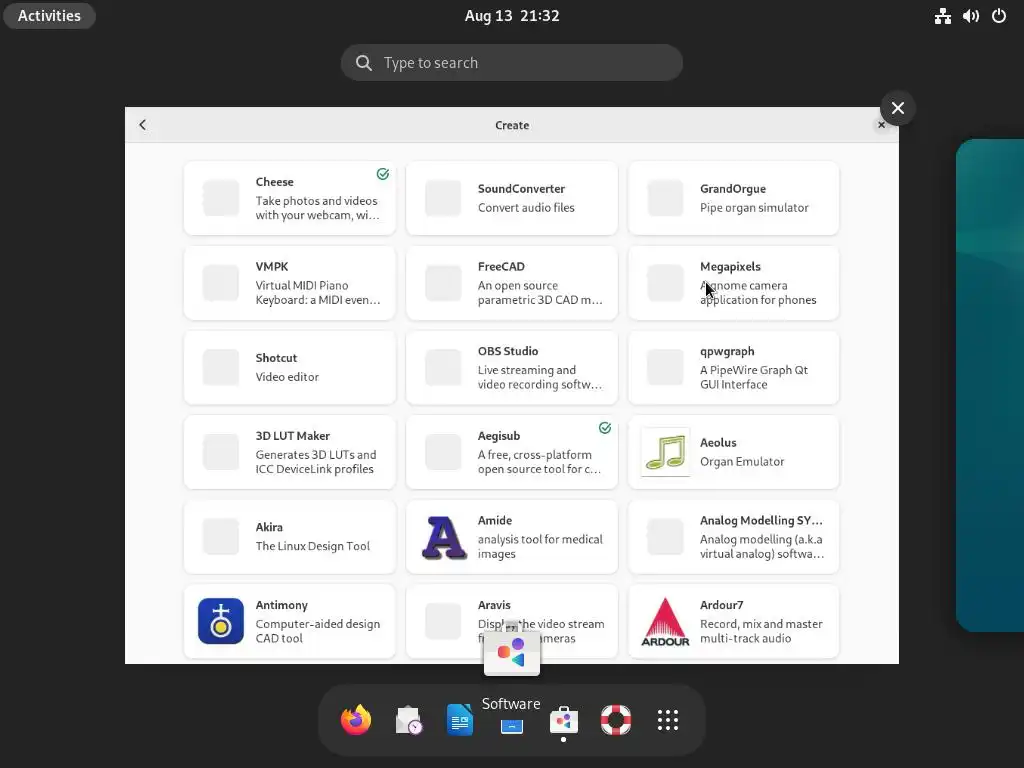
Task: Open the 3D LUT Maker card
Action: point(289,452)
